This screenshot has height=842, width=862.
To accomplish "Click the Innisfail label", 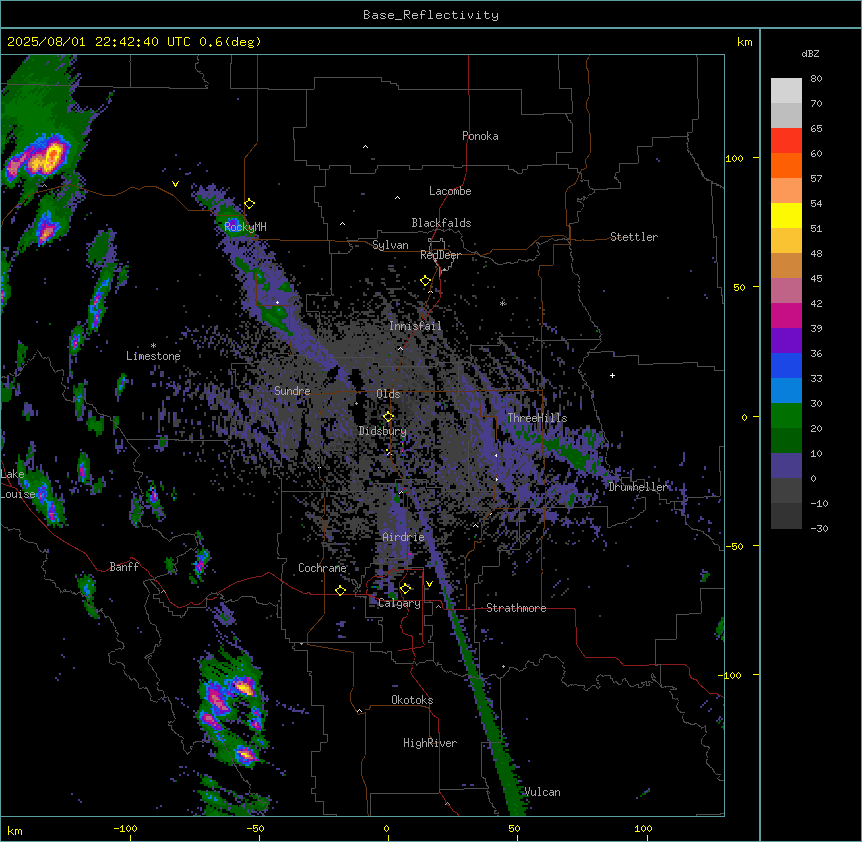I will pos(415,326).
